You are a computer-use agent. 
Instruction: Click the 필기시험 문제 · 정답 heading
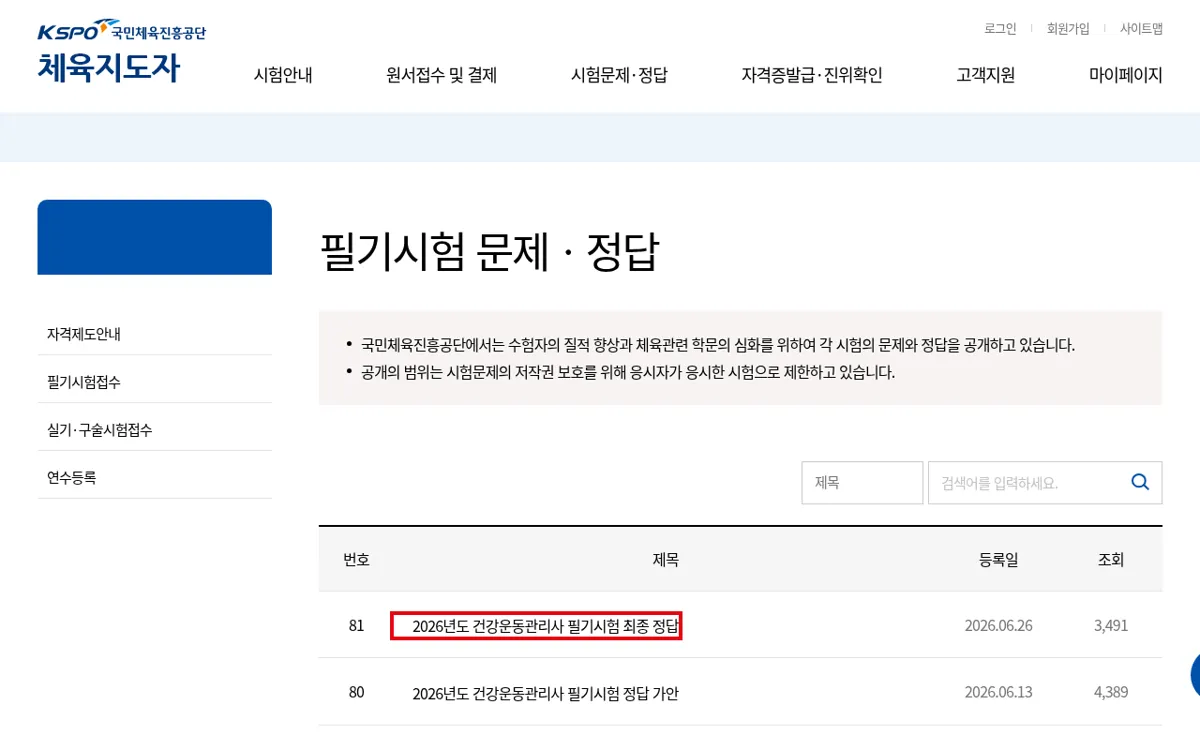[x=489, y=251]
